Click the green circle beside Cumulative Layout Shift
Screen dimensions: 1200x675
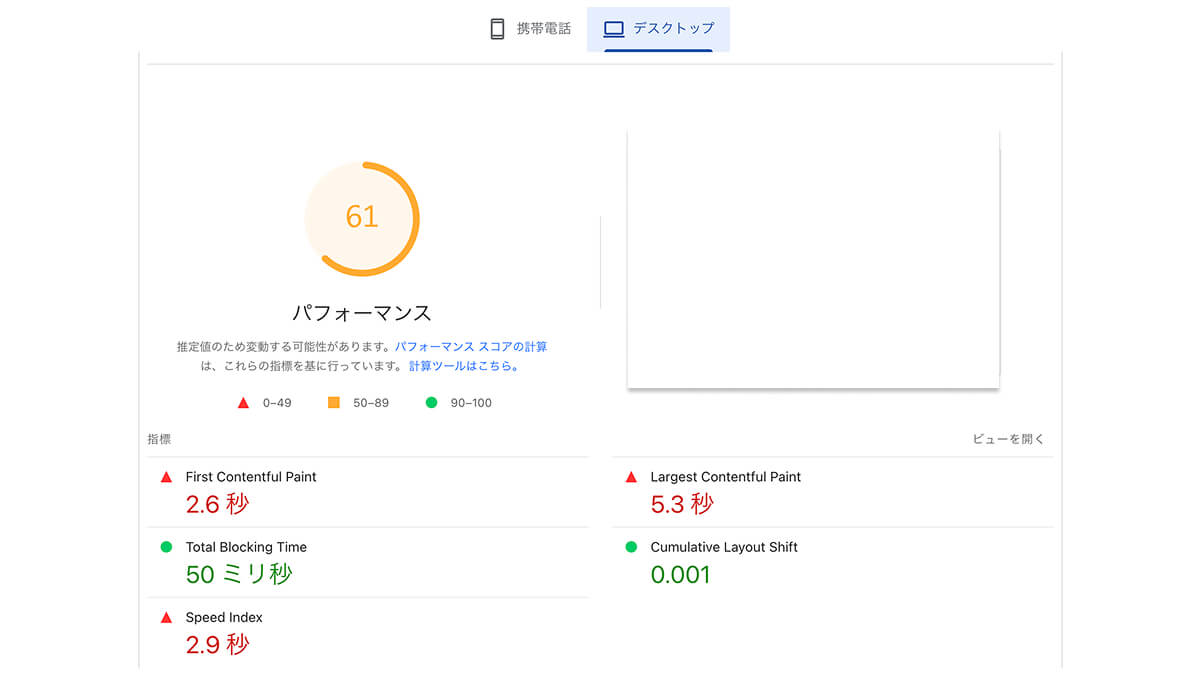click(631, 547)
